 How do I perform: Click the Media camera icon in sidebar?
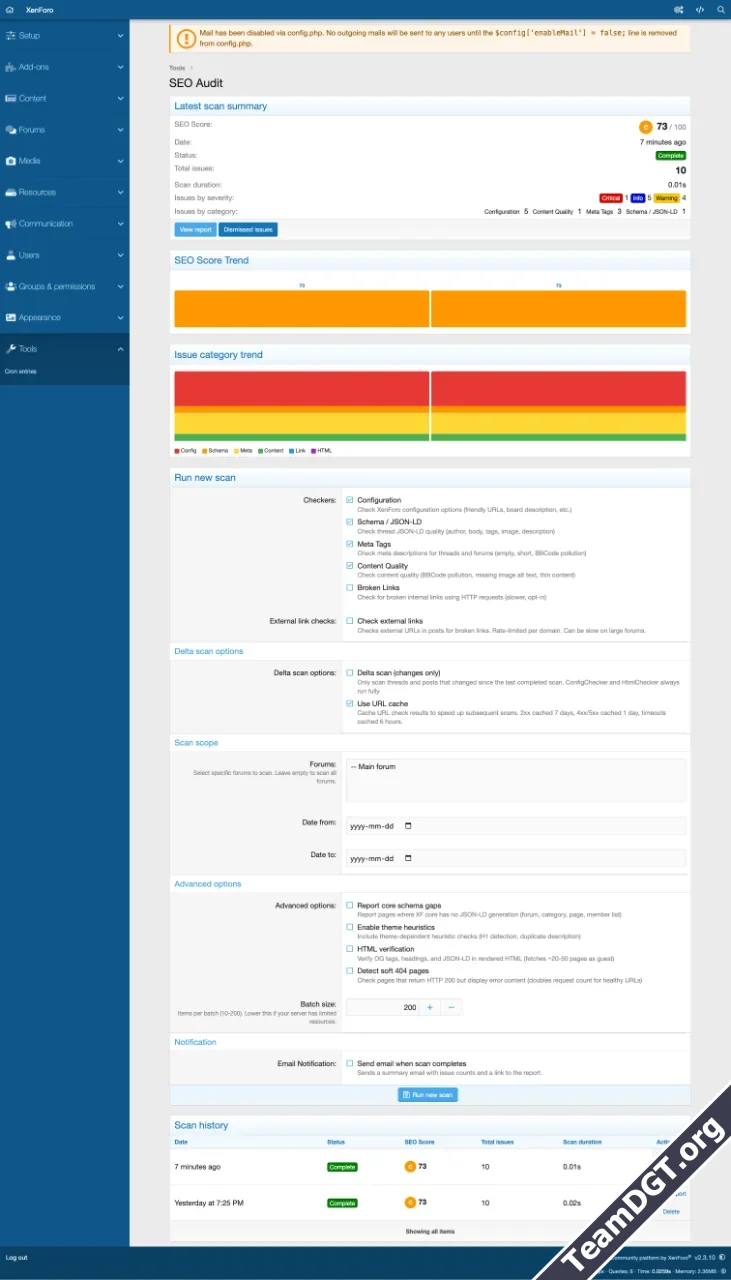point(10,161)
